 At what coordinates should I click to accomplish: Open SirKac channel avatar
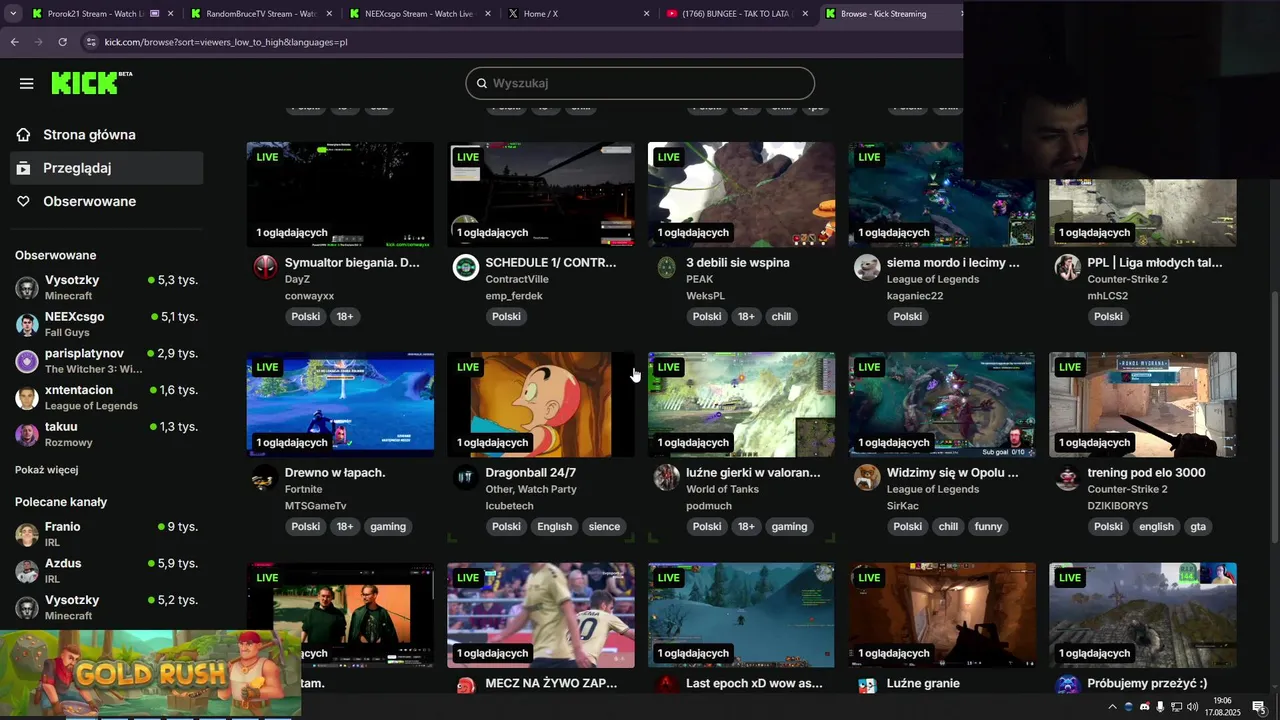click(x=867, y=477)
